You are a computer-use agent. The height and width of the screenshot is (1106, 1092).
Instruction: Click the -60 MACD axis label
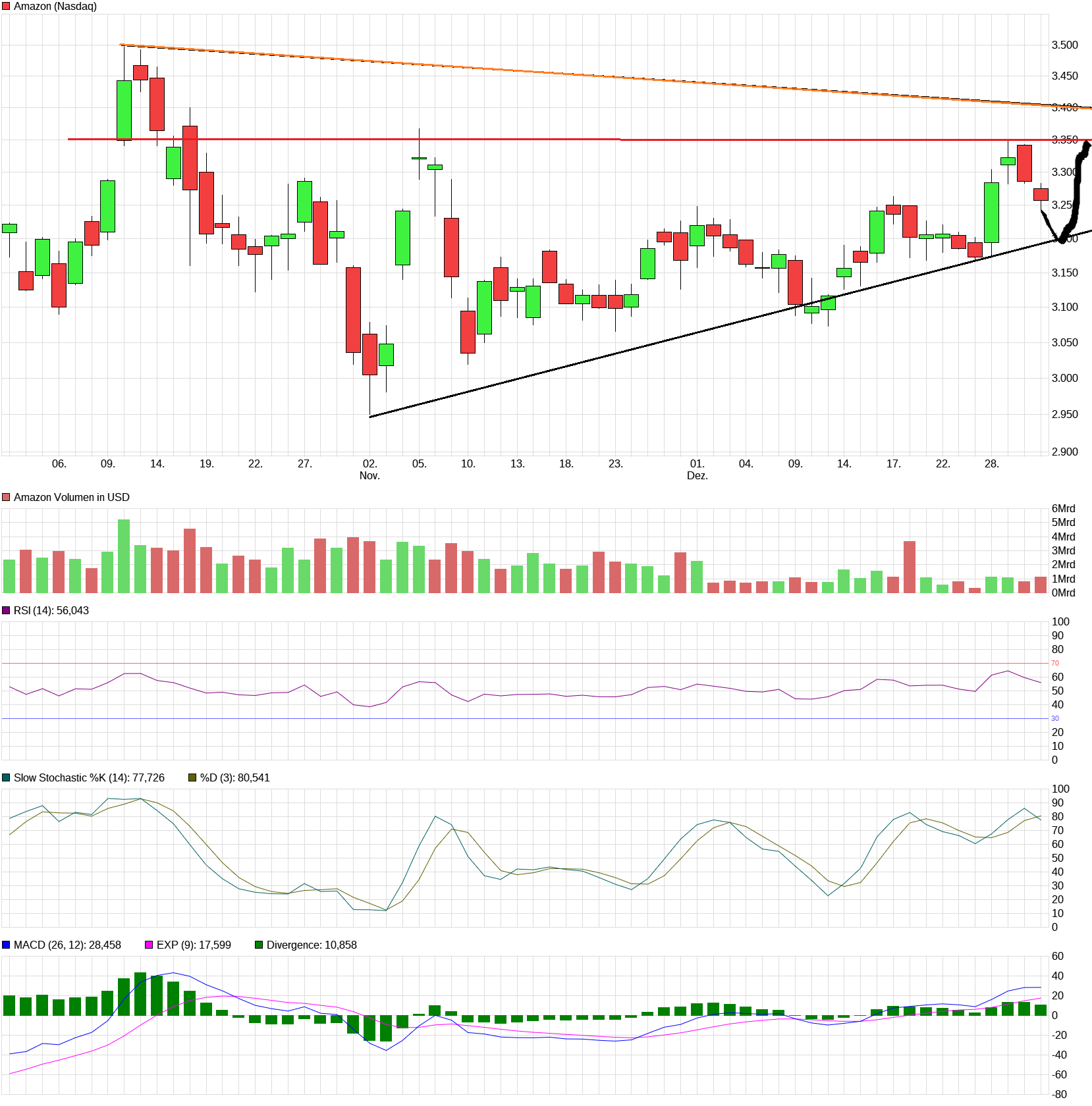coord(1059,1074)
